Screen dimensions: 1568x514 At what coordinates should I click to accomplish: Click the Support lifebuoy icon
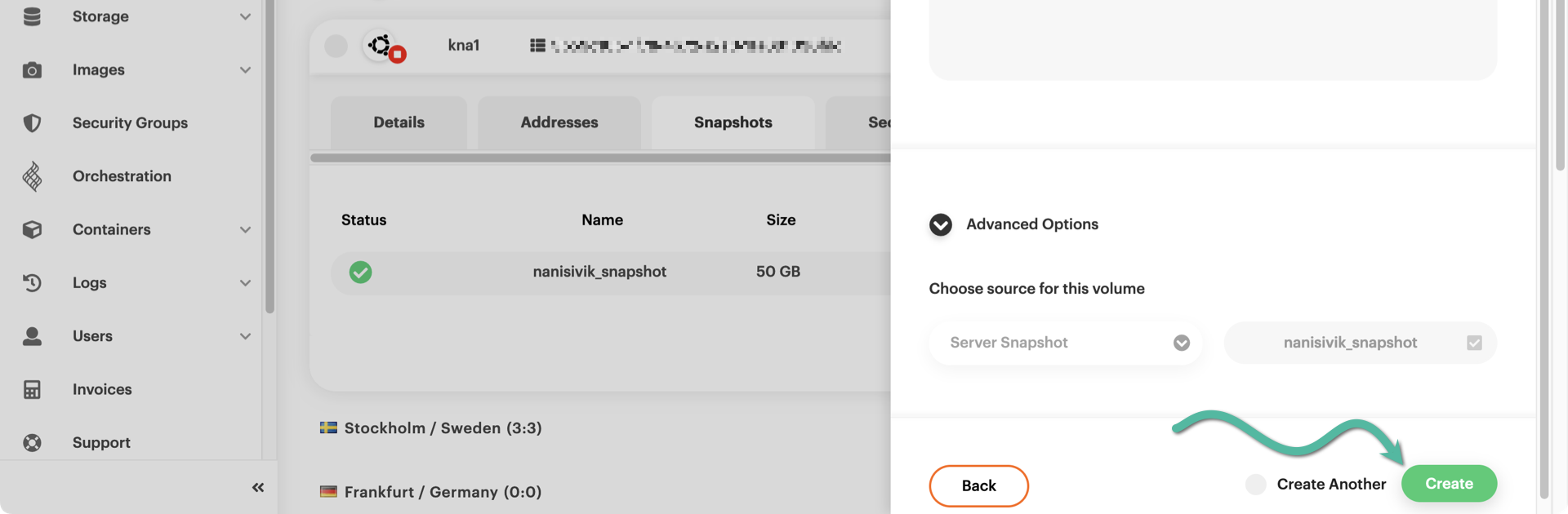click(32, 442)
